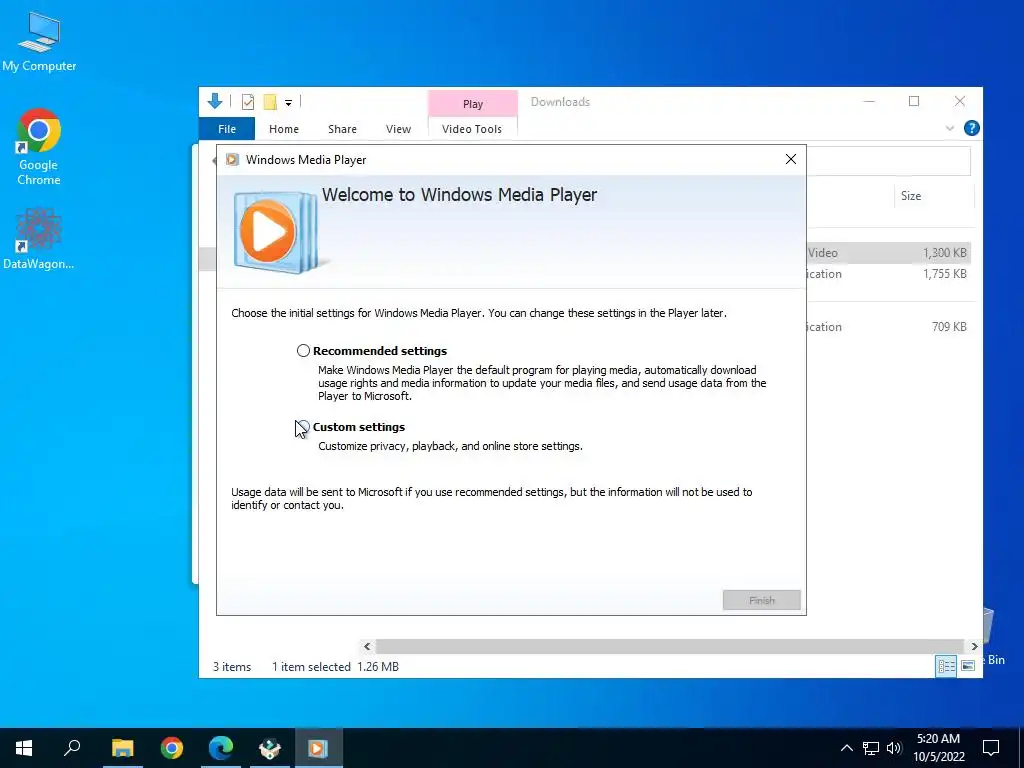The width and height of the screenshot is (1024, 768).
Task: Open the DataWagon desktop shortcut
Action: pyautogui.click(x=39, y=239)
